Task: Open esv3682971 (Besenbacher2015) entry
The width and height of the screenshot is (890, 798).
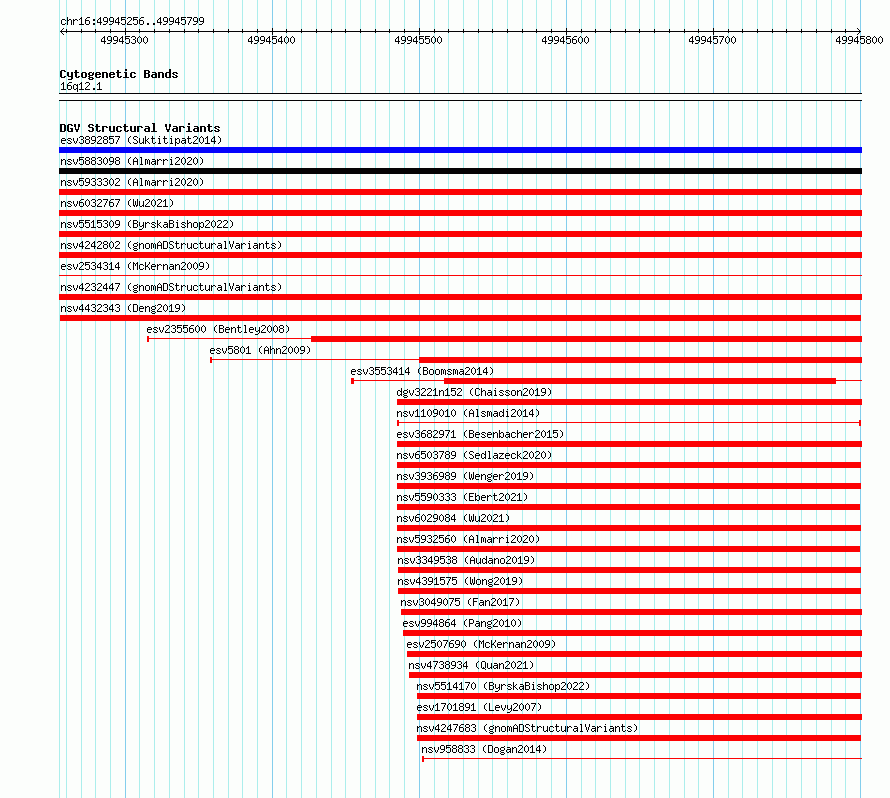Action: coord(480,434)
